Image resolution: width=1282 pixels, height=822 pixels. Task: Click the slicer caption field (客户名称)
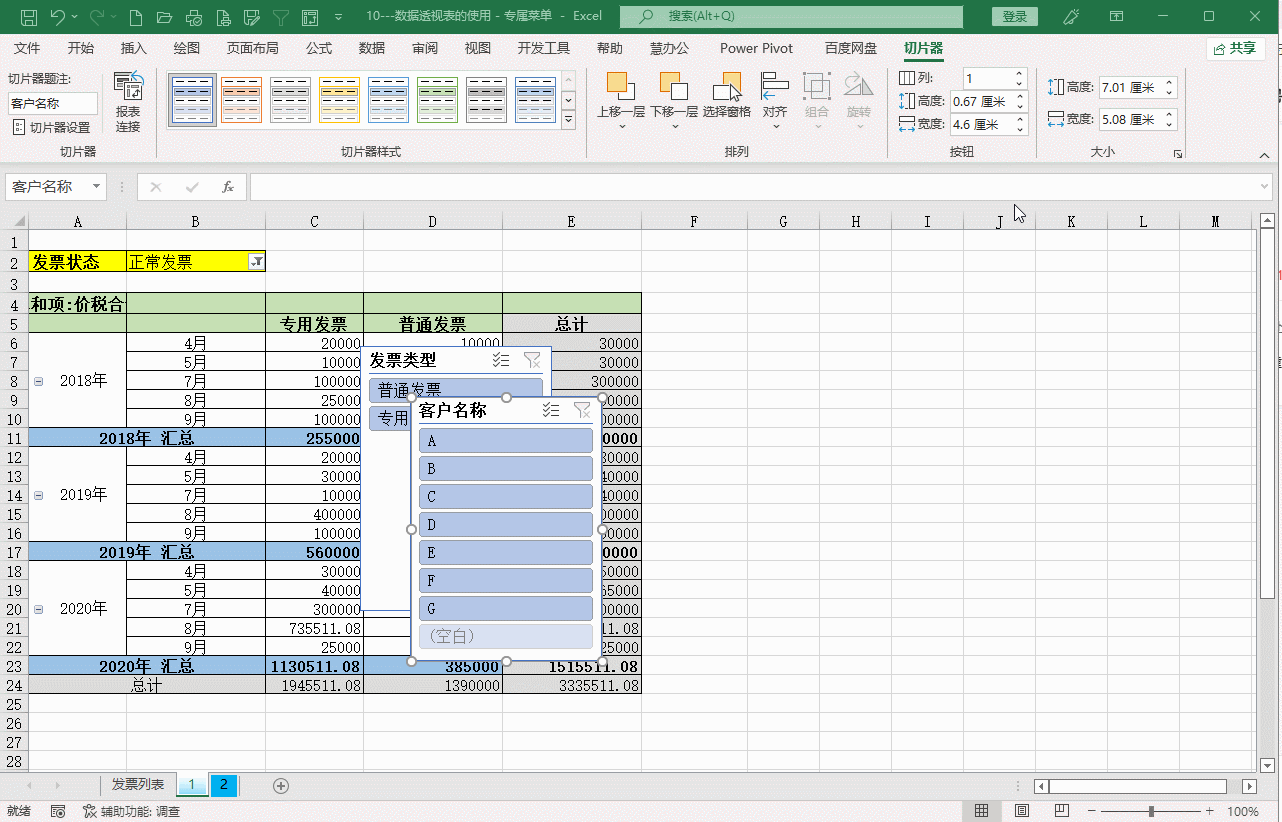point(53,103)
